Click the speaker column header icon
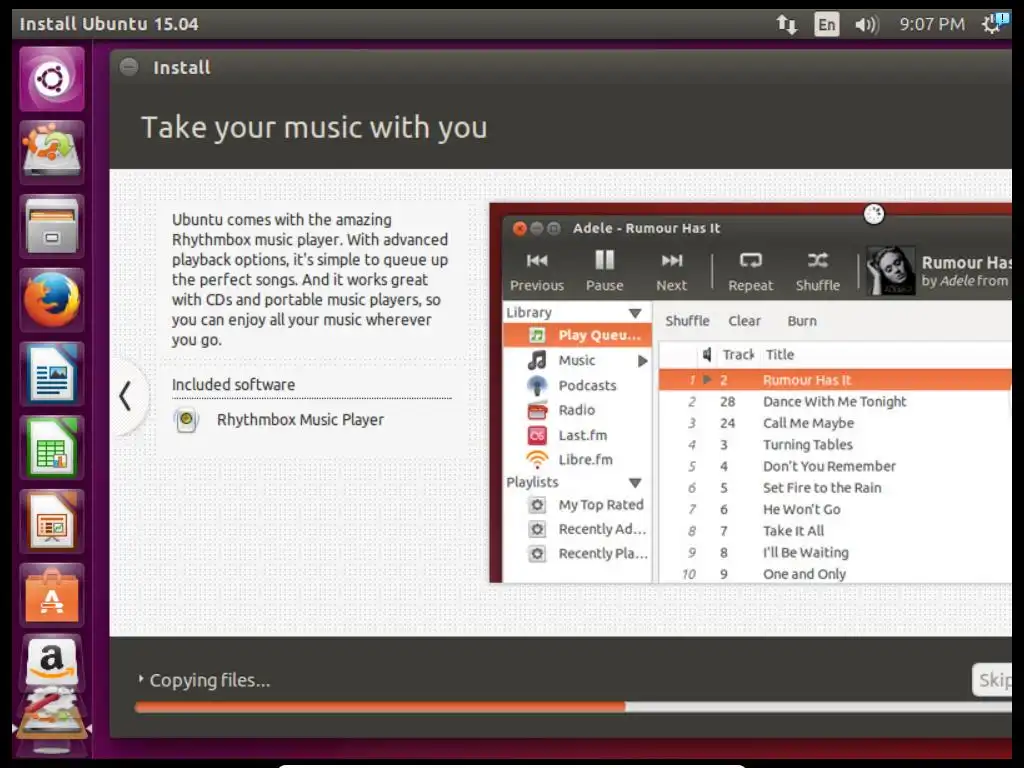The image size is (1024, 768). click(x=707, y=355)
